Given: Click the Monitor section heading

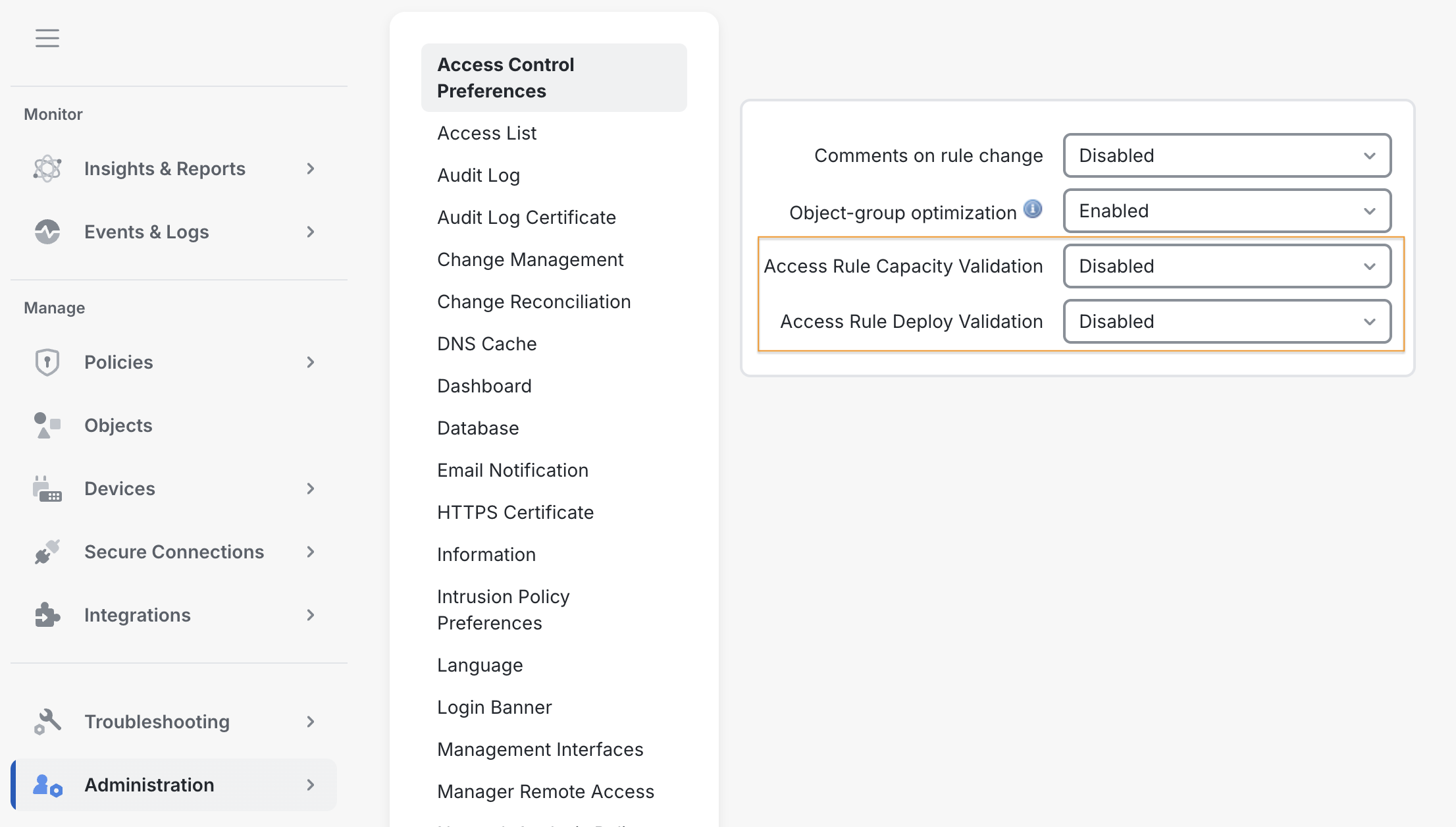Looking at the screenshot, I should click(53, 115).
